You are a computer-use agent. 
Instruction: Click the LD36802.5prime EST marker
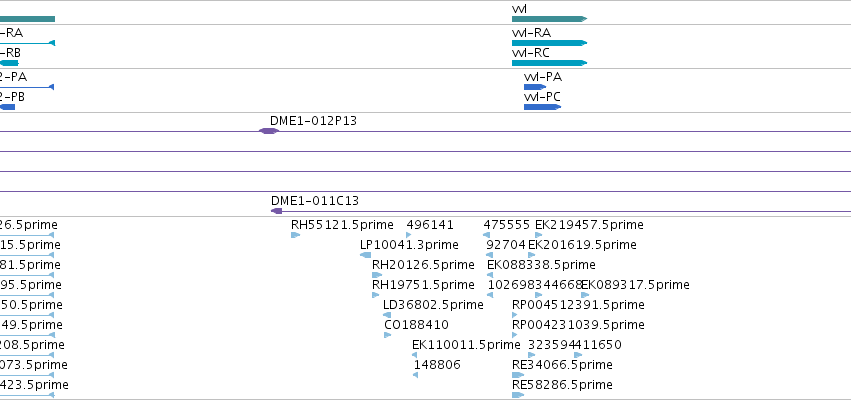coord(387,315)
